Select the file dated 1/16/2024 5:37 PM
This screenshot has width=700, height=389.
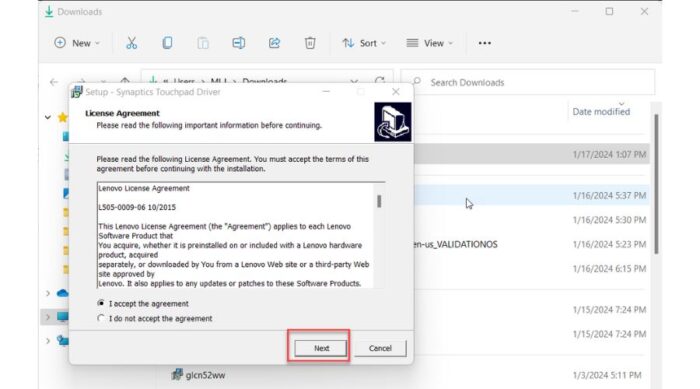pos(531,196)
